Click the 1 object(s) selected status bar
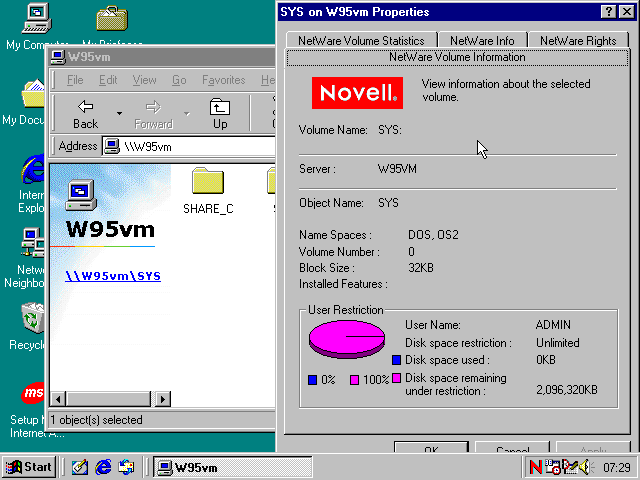 [162, 420]
